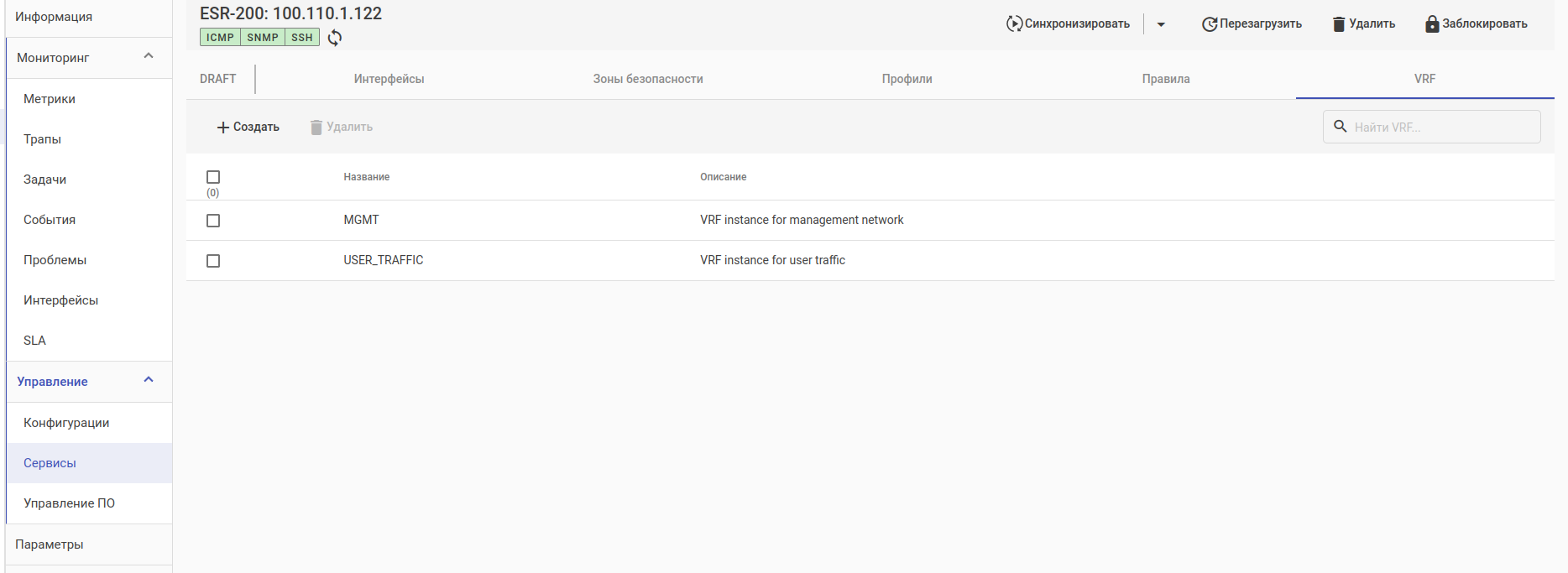This screenshot has height=573, width=1568.
Task: Click the greyed trash icon above table
Action: [x=316, y=128]
